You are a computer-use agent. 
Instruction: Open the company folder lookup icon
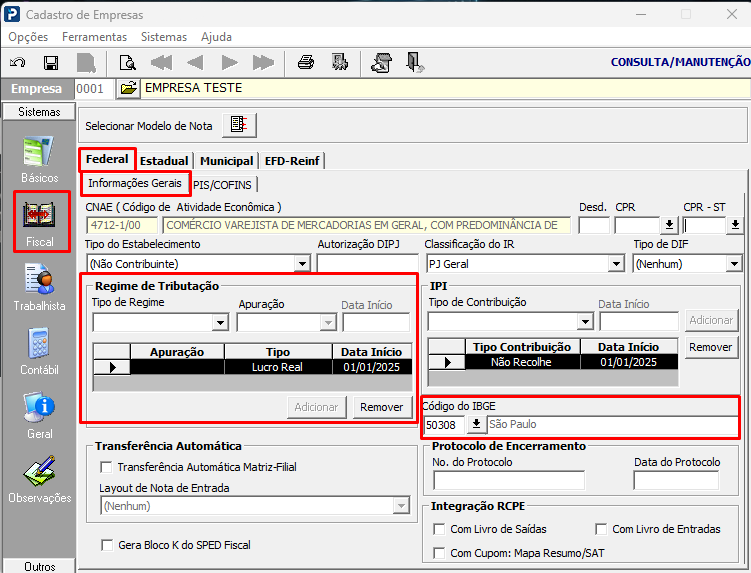coord(128,89)
